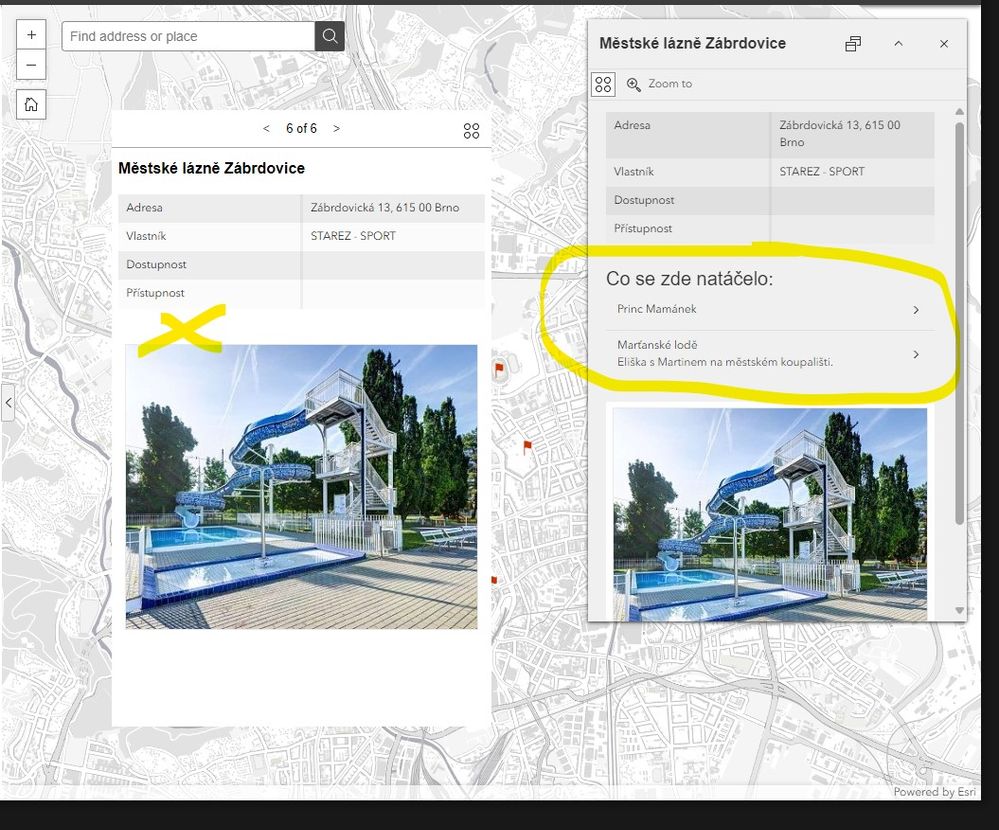Image resolution: width=999 pixels, height=830 pixels.
Task: Click the 'Vlastník' label in left panel
Action: (x=146, y=236)
